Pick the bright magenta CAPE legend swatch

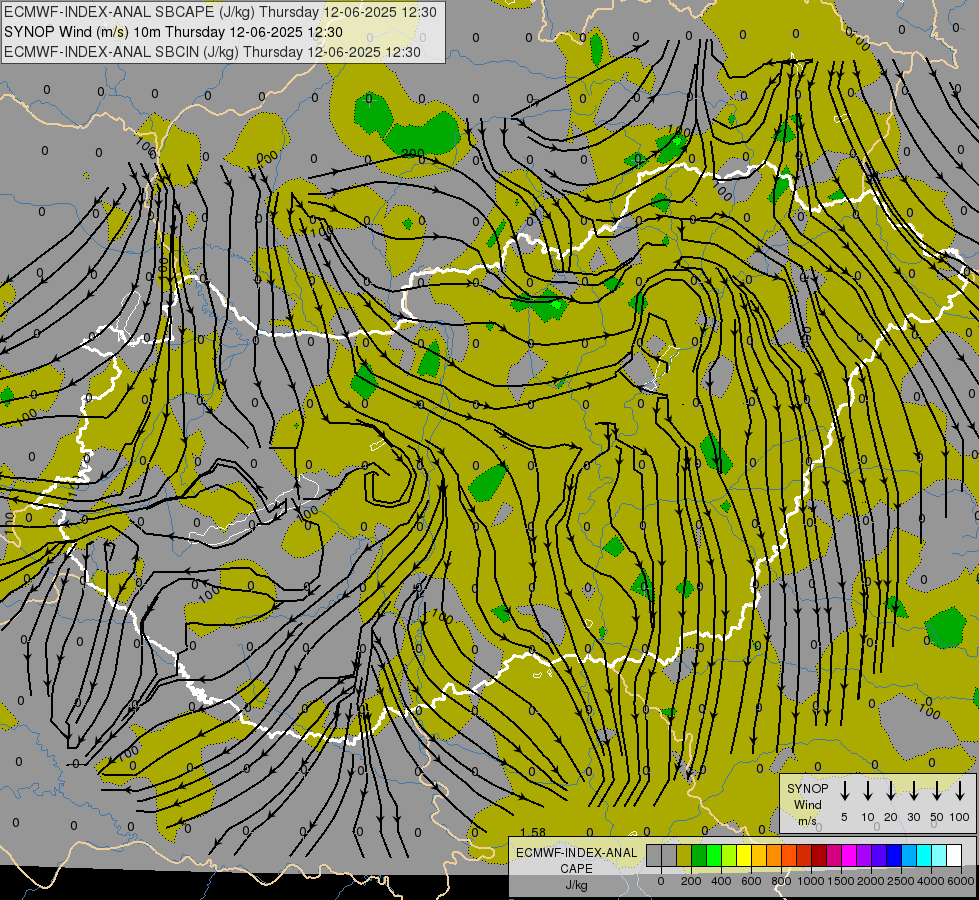[849, 855]
